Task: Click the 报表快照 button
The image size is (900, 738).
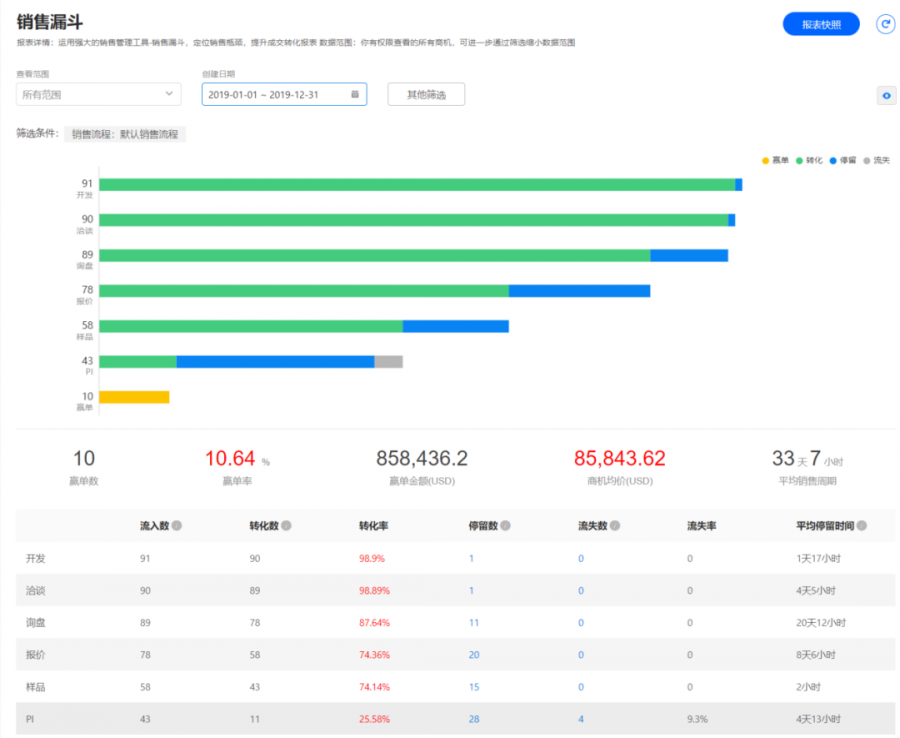Action: tap(821, 24)
